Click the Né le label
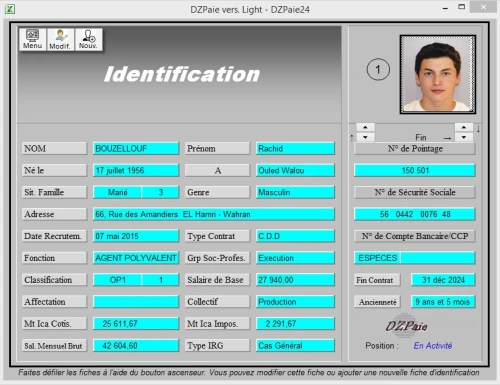Screen dimensions: 500x385 point(54,170)
